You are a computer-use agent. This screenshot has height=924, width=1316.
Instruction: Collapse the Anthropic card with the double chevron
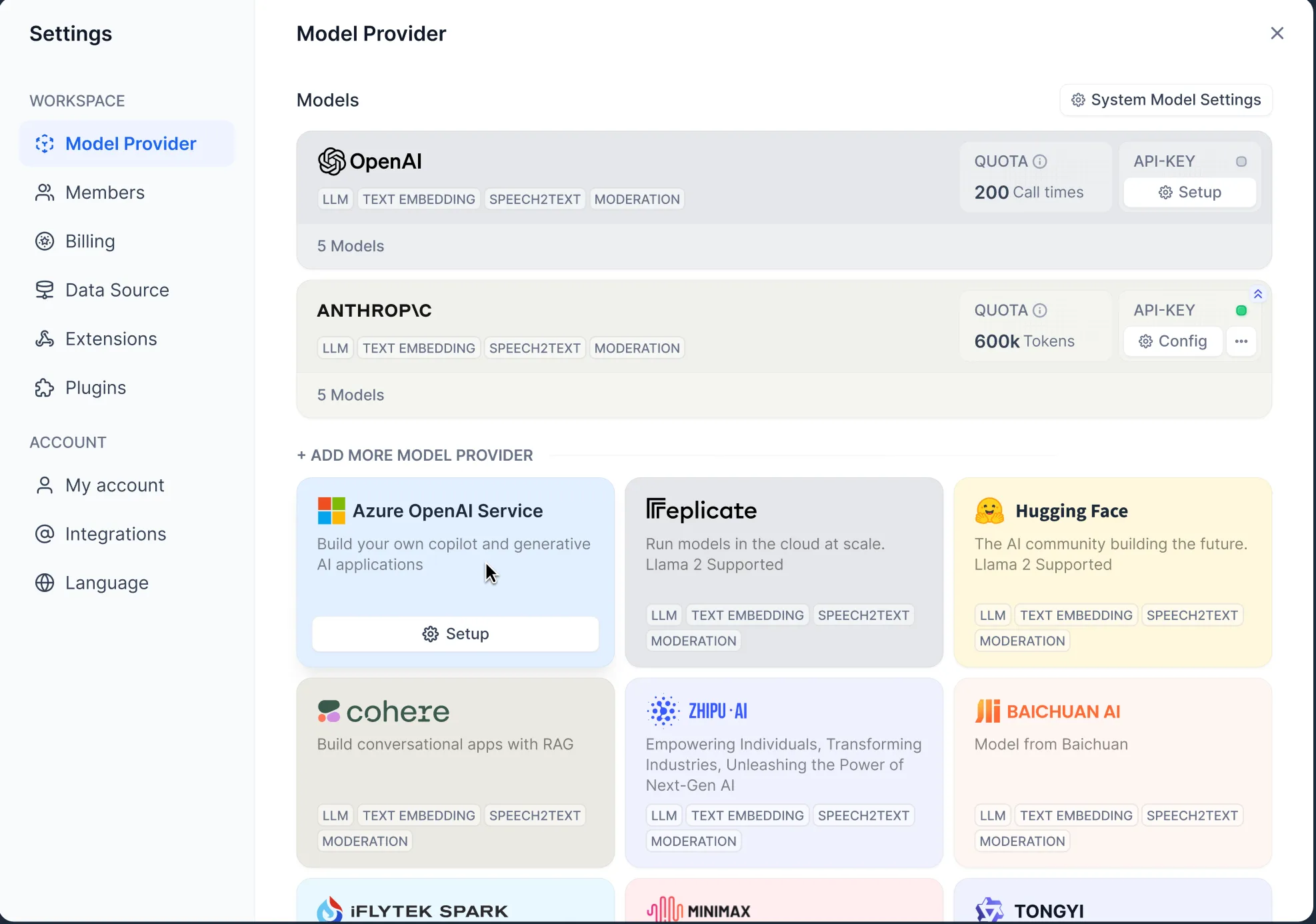tap(1257, 294)
